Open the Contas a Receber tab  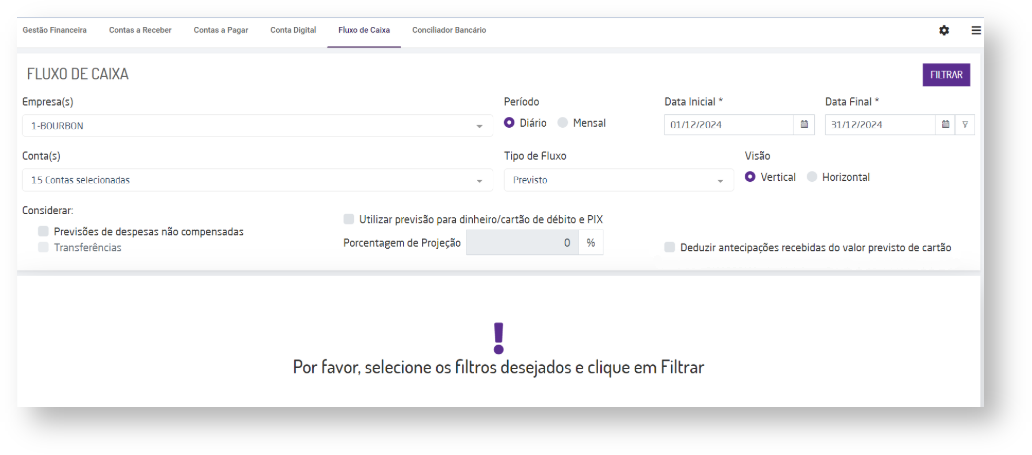coord(140,30)
